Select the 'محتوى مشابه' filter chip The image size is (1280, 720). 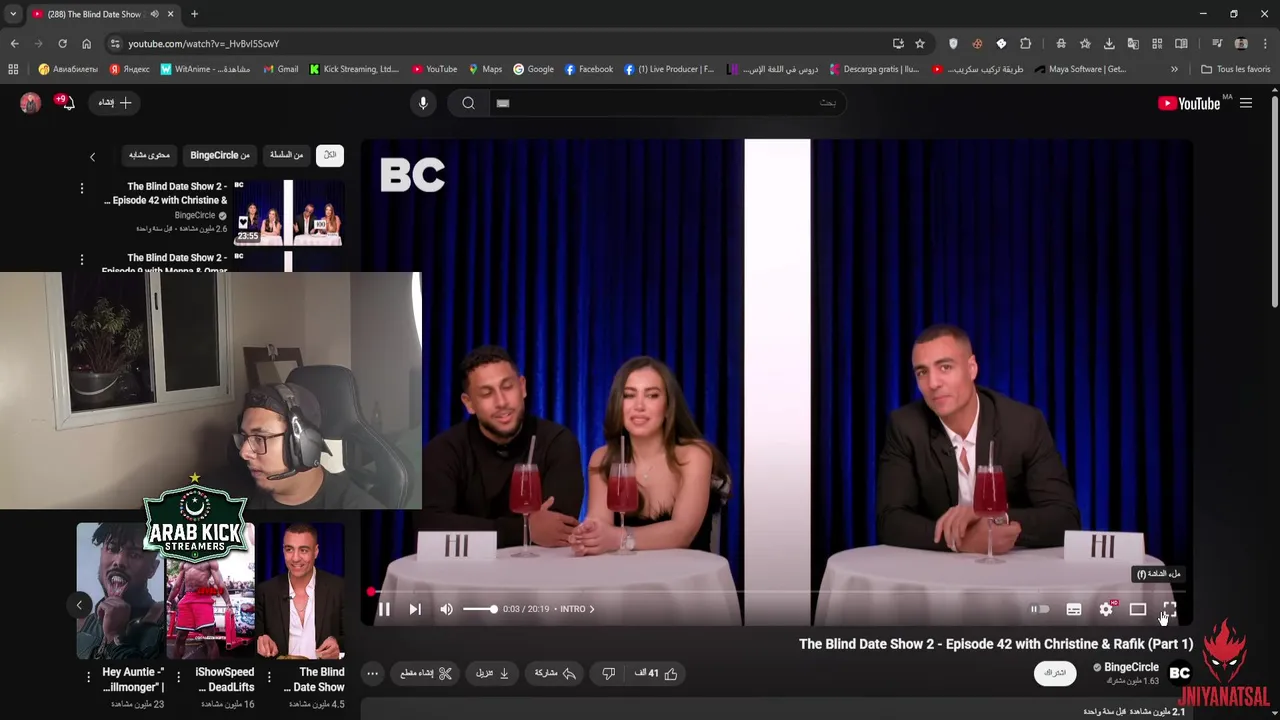click(149, 155)
